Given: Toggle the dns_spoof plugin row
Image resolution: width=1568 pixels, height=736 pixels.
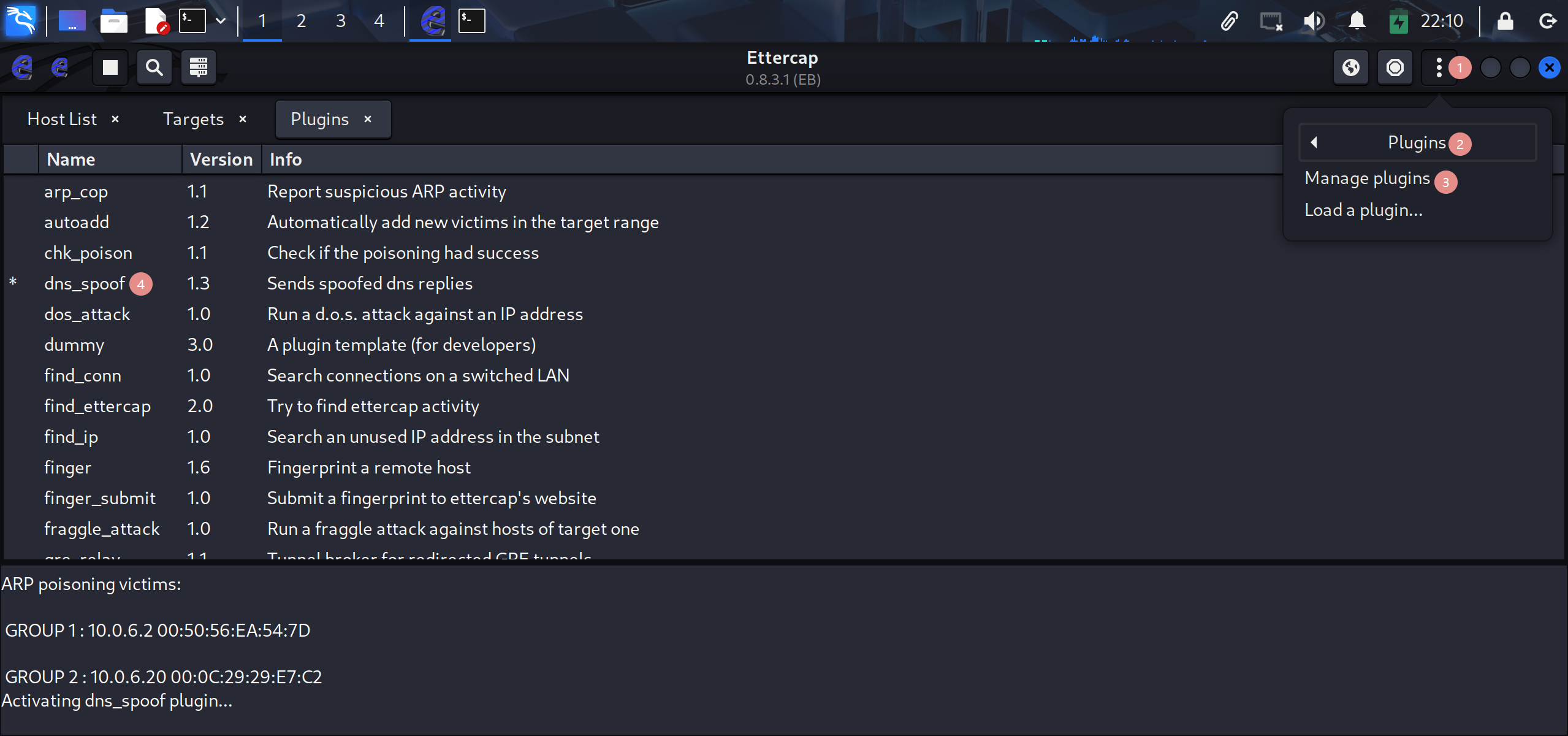Looking at the screenshot, I should coord(85,283).
